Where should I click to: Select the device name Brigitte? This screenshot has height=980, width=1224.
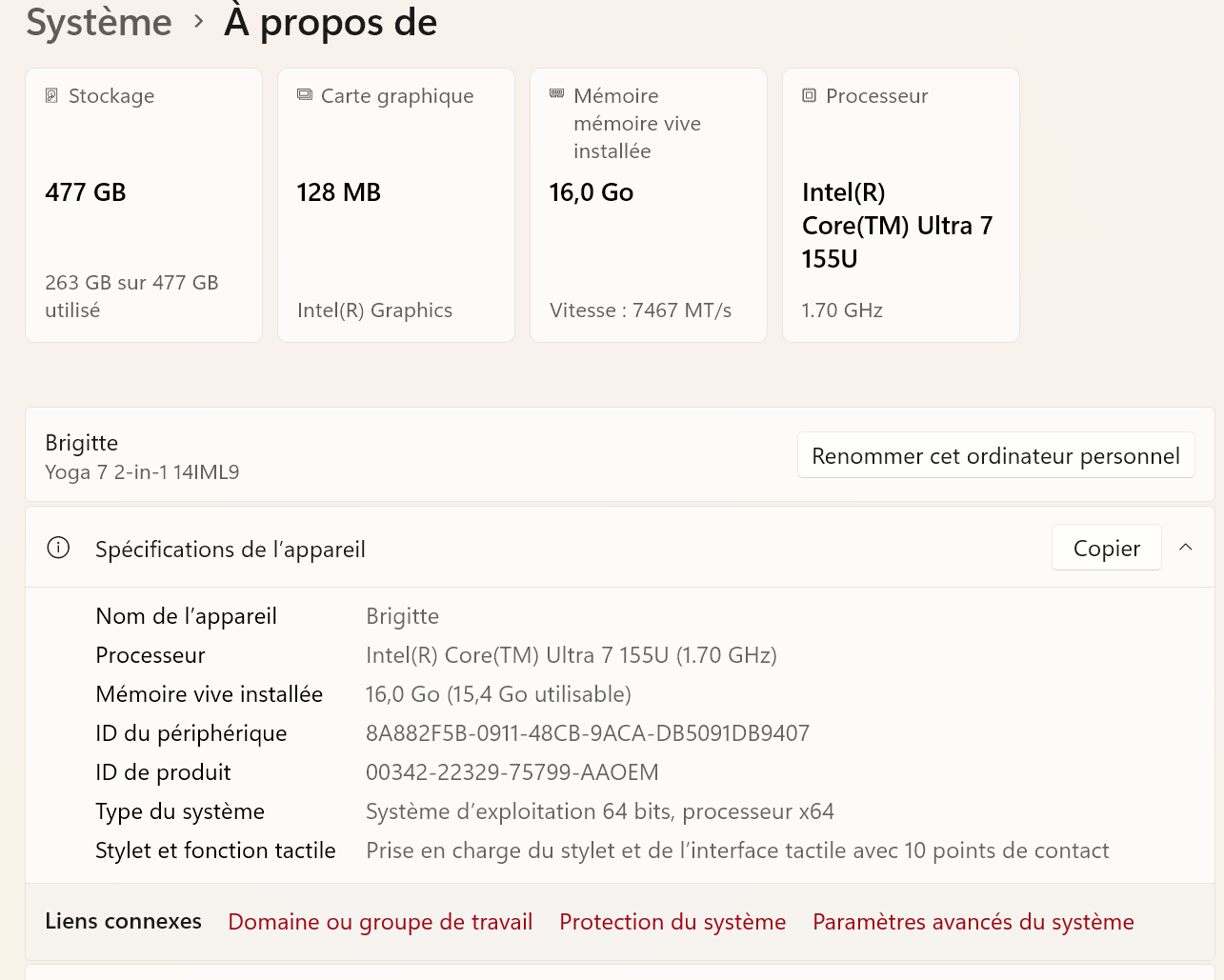[x=81, y=442]
